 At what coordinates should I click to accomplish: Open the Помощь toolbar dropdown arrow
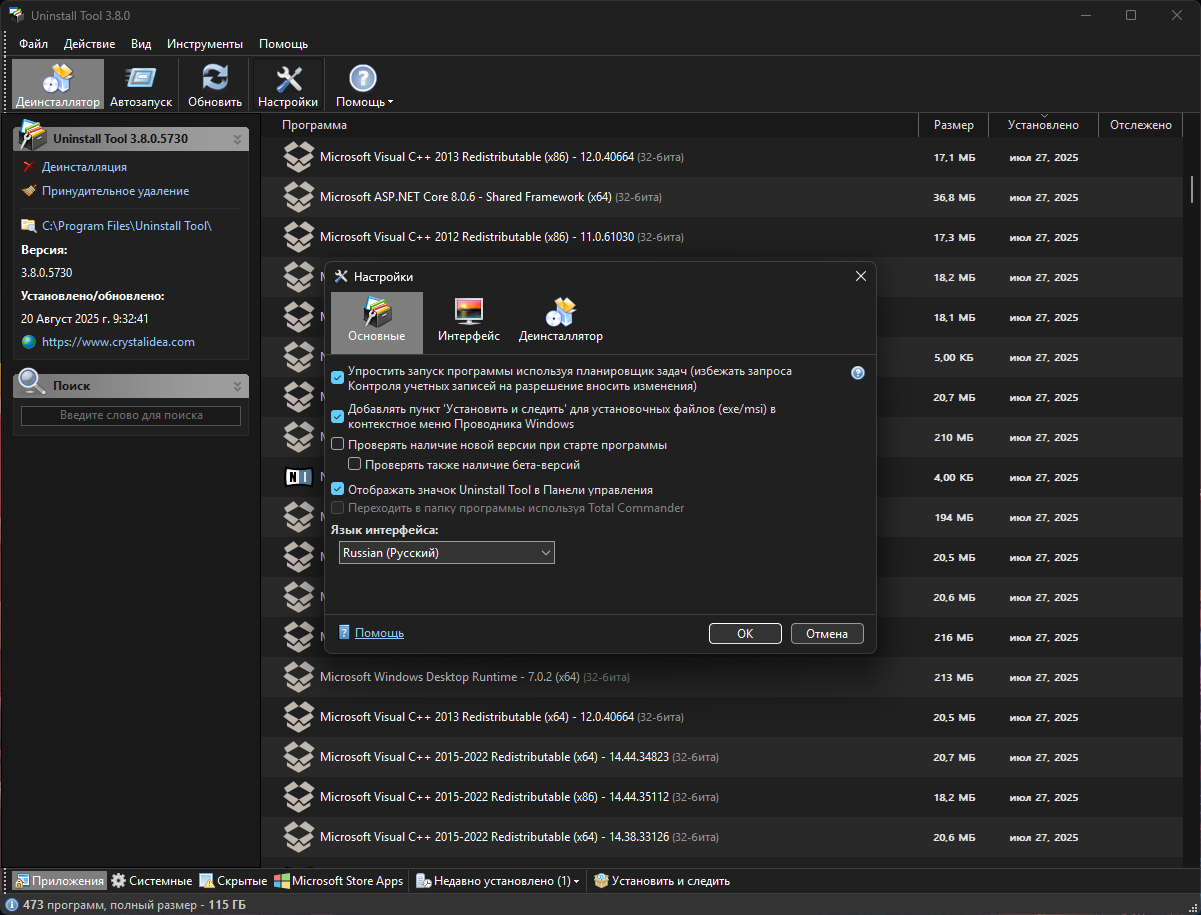390,102
